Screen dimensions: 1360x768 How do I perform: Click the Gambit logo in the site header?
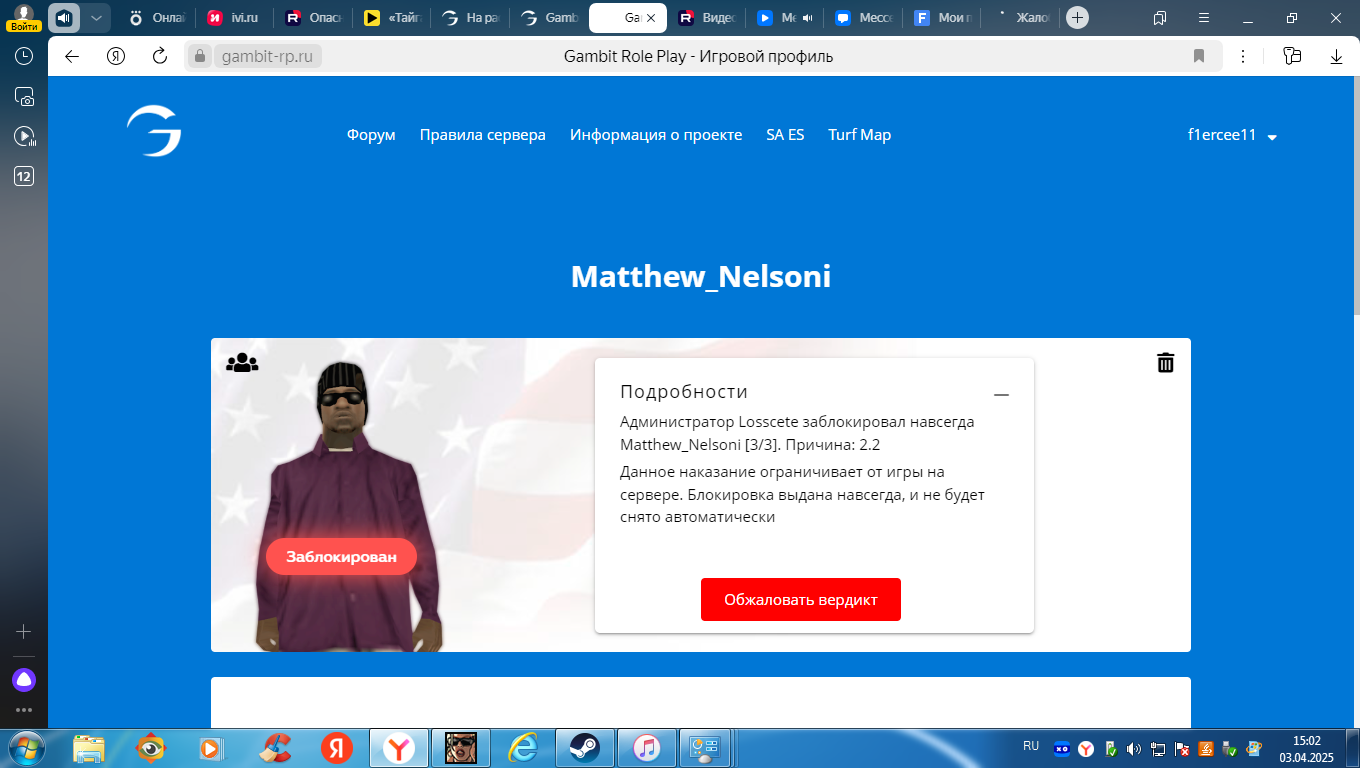[154, 132]
